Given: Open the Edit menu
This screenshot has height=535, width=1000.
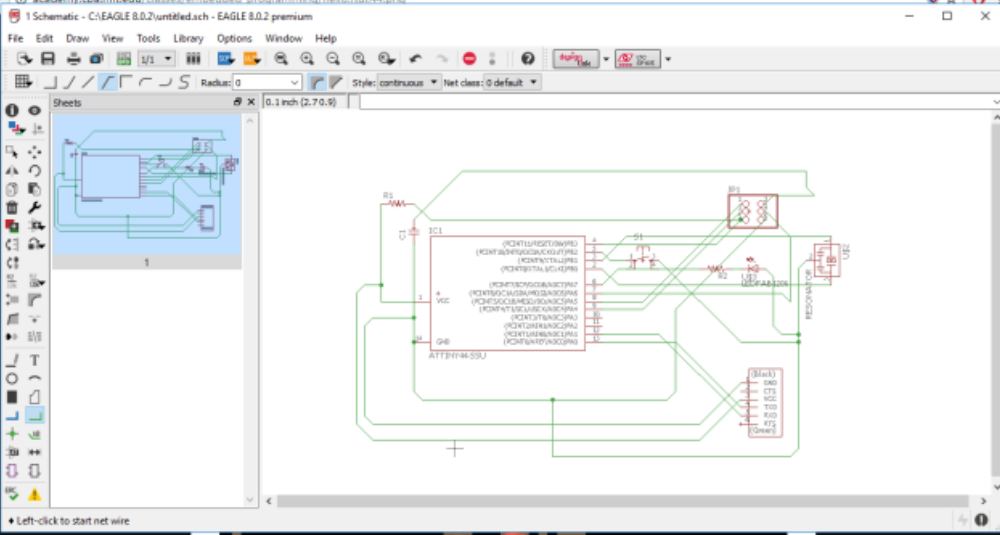Looking at the screenshot, I should tap(44, 38).
